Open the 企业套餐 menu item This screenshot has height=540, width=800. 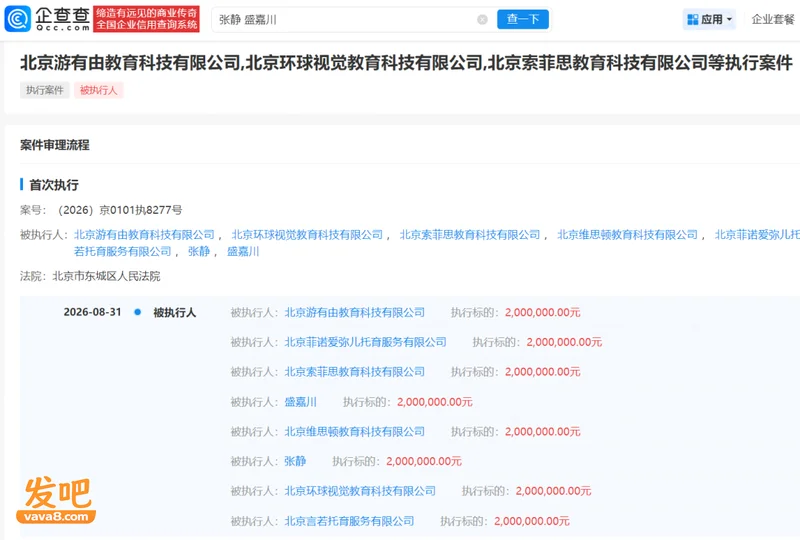(773, 19)
